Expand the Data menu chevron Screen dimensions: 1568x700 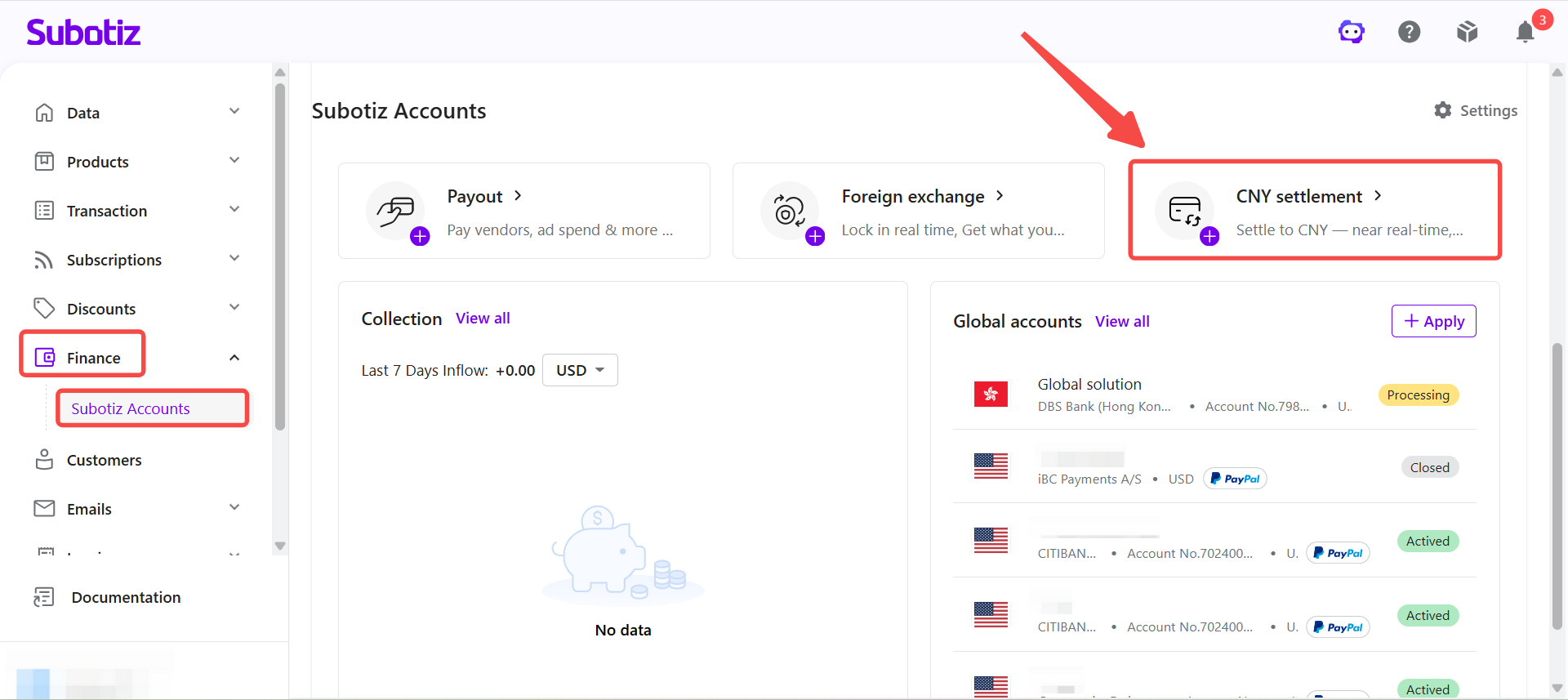pos(234,111)
